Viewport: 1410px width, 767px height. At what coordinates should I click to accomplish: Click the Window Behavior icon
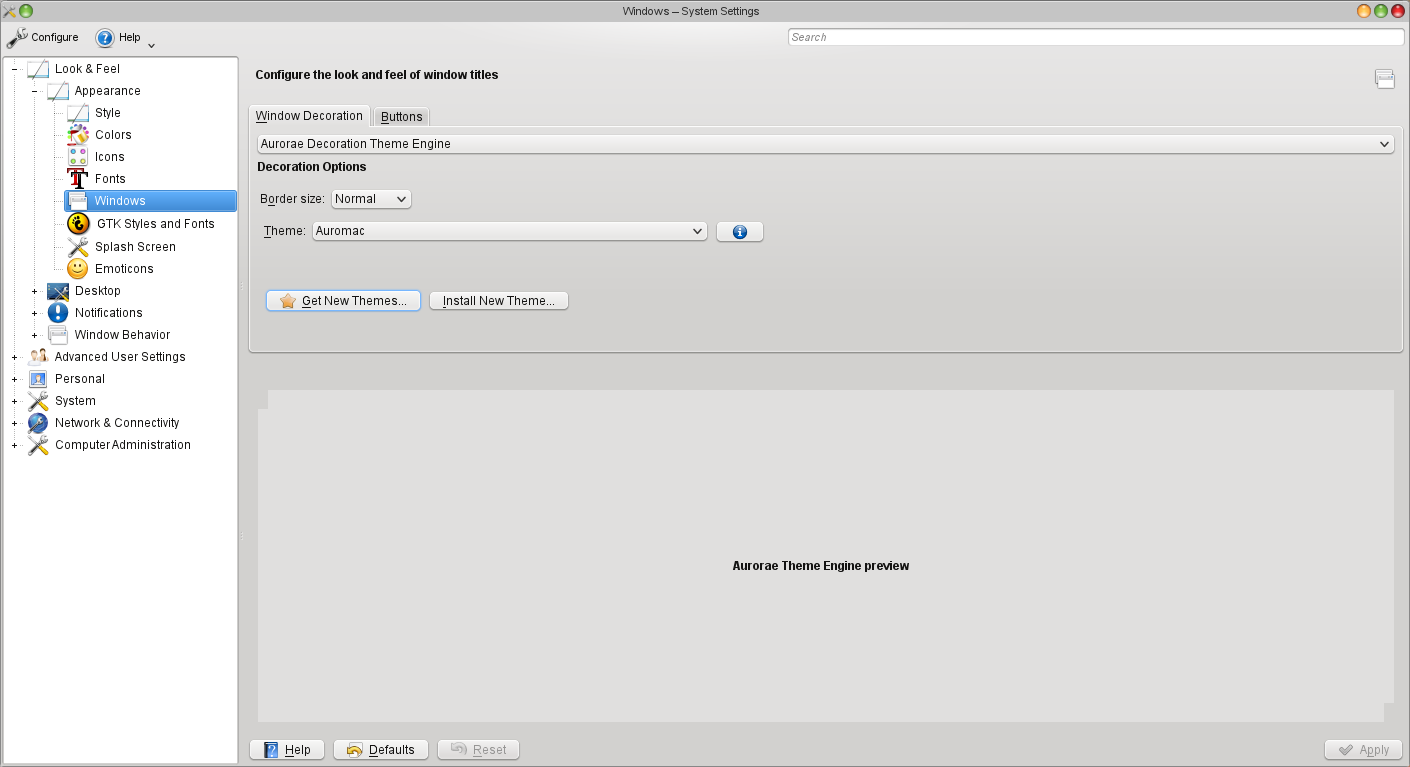coord(58,335)
